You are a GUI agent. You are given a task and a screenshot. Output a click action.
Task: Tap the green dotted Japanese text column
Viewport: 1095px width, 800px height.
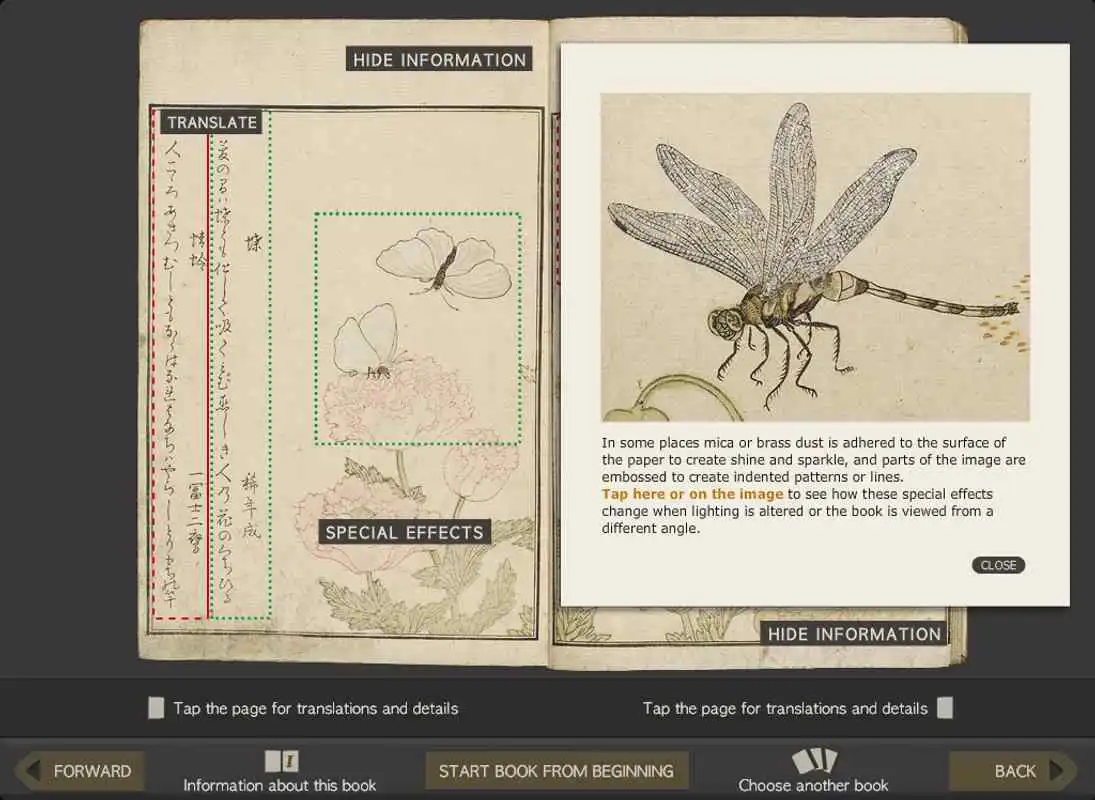pos(240,364)
